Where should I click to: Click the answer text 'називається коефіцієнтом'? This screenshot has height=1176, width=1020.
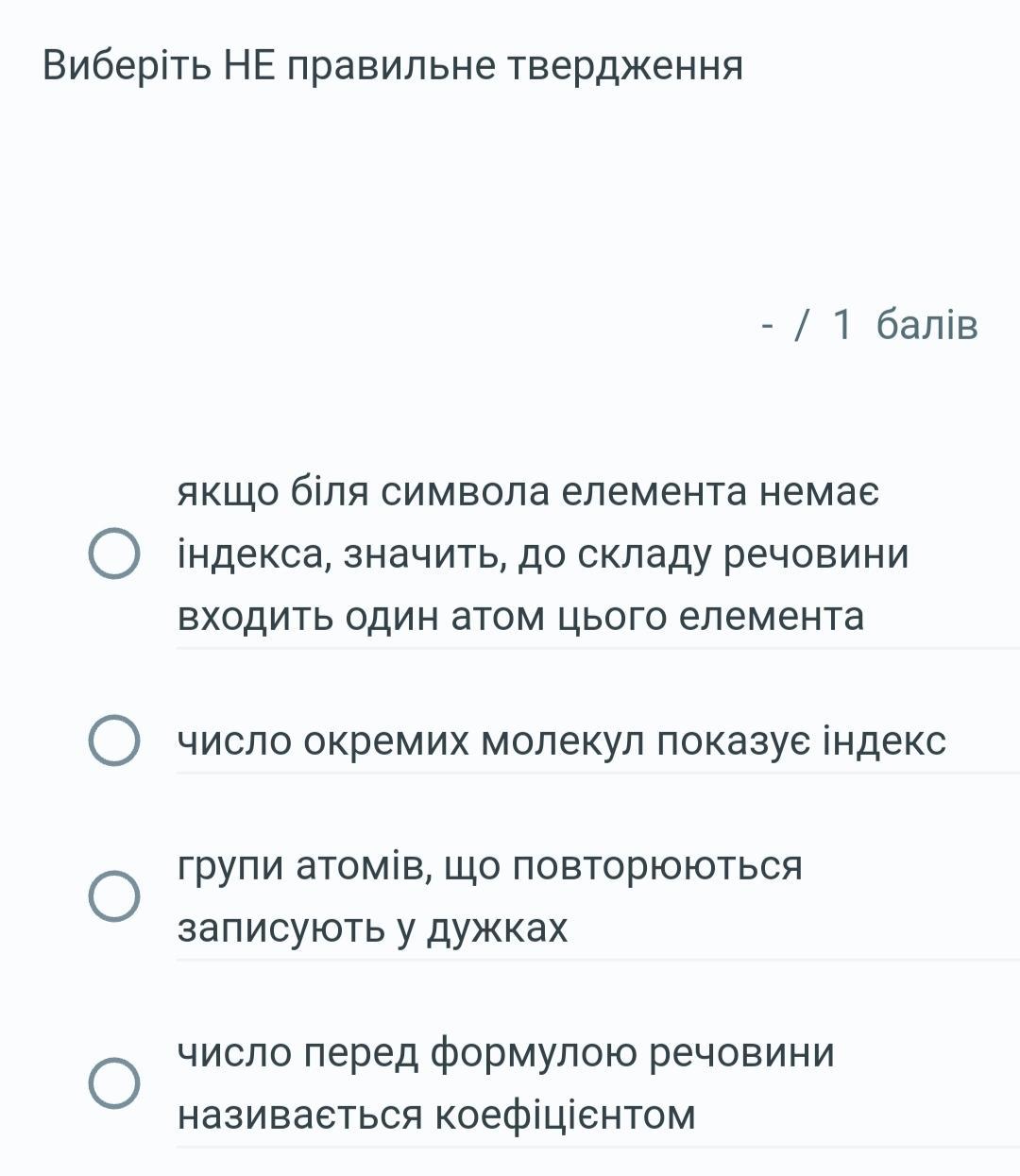[436, 1115]
